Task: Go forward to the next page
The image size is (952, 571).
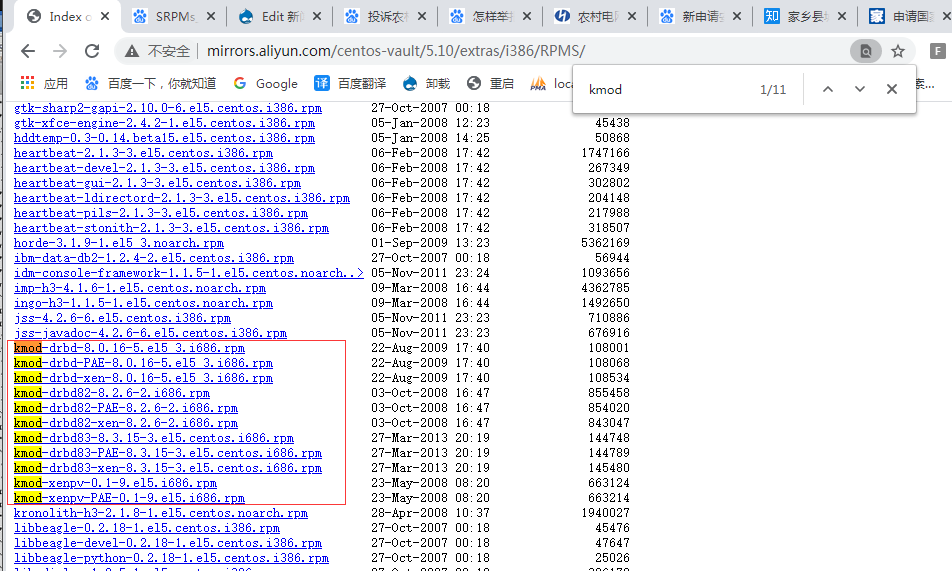Action: point(60,51)
